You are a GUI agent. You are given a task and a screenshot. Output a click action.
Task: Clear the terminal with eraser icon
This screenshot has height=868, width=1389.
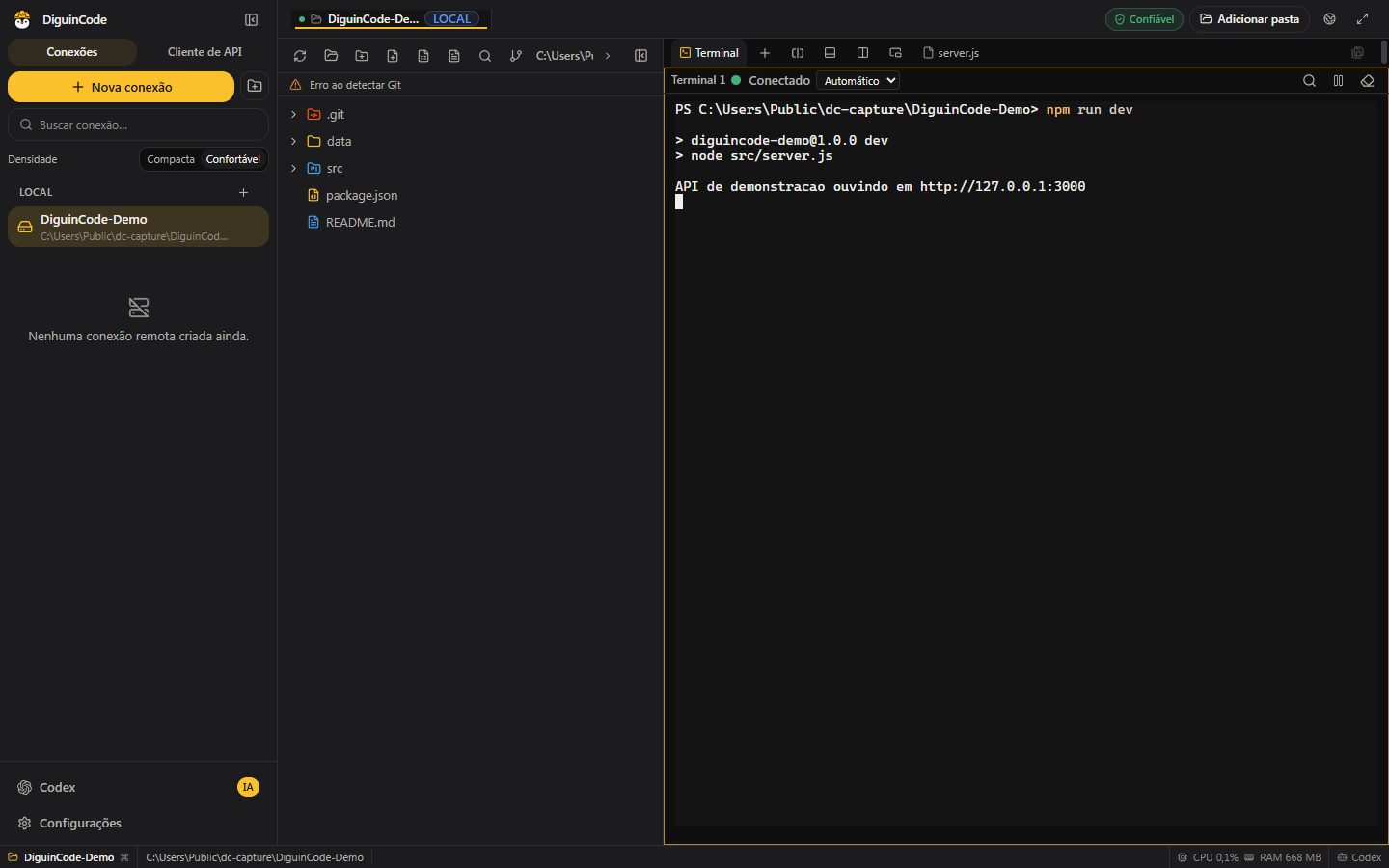click(1367, 81)
